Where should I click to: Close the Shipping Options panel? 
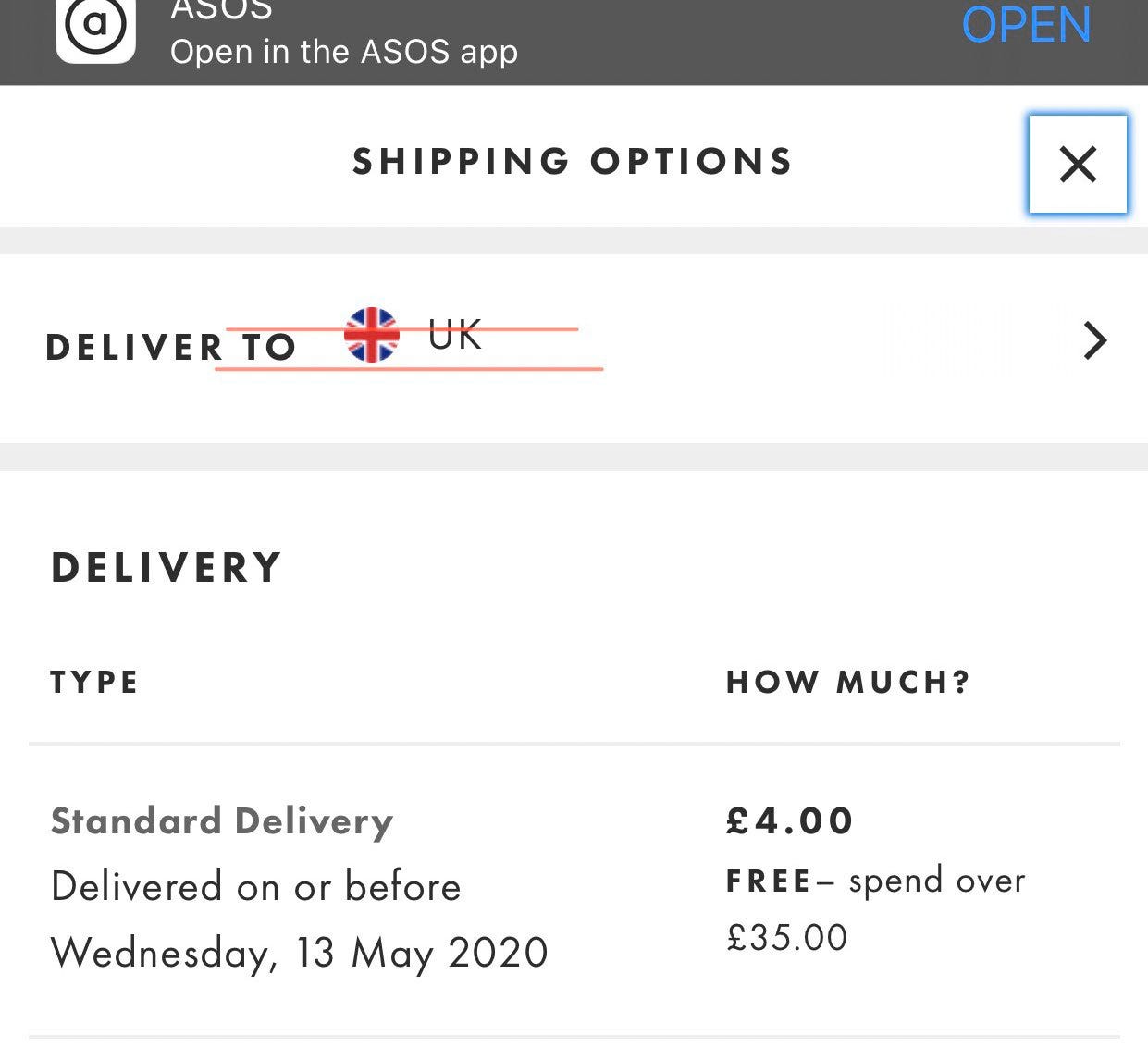(1078, 165)
